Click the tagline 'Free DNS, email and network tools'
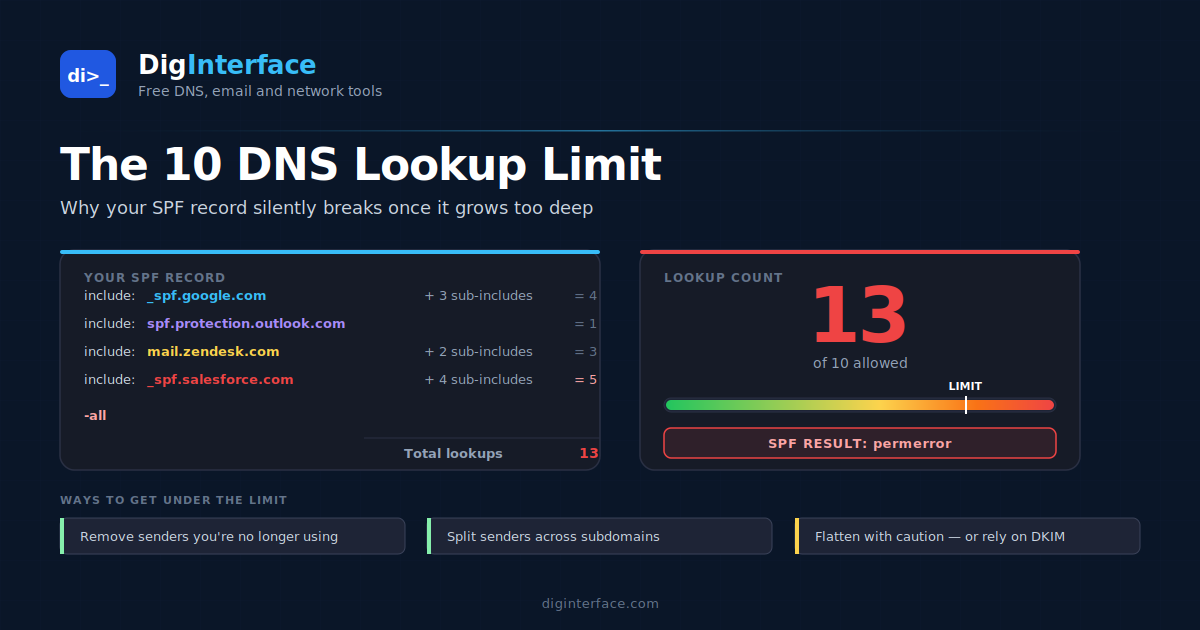This screenshot has width=1200, height=630. (260, 91)
